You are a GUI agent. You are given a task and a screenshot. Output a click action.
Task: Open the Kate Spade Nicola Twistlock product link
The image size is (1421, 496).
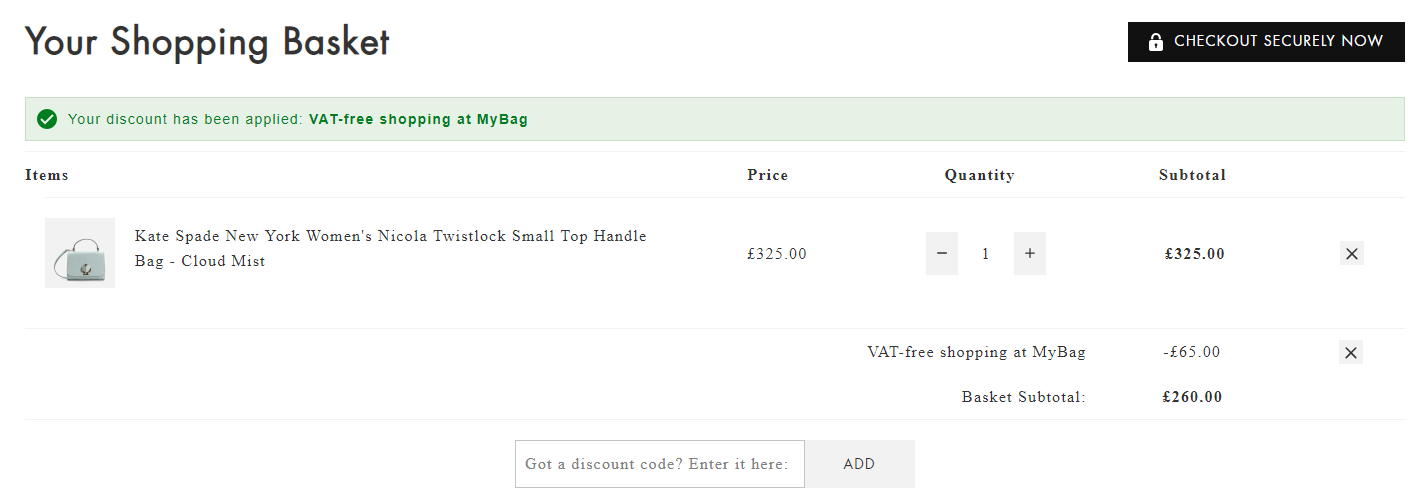(x=391, y=249)
